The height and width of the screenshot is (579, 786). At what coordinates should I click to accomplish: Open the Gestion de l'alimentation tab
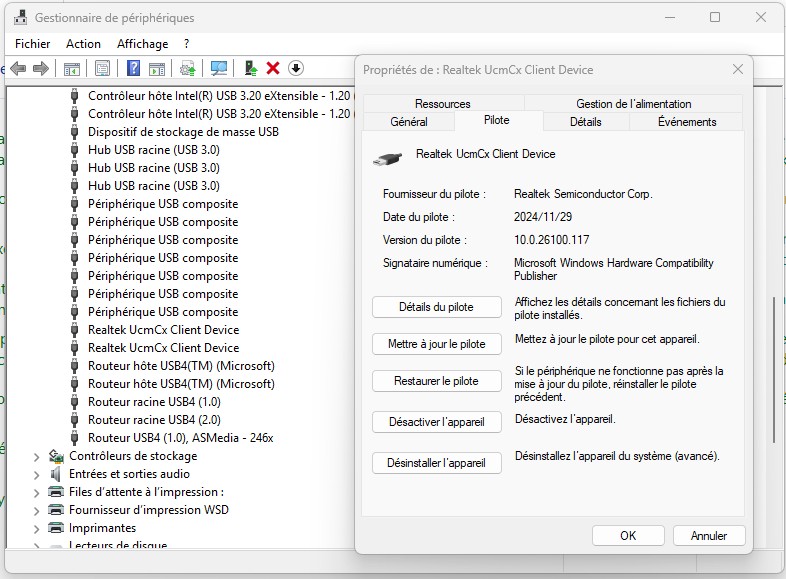tap(633, 104)
